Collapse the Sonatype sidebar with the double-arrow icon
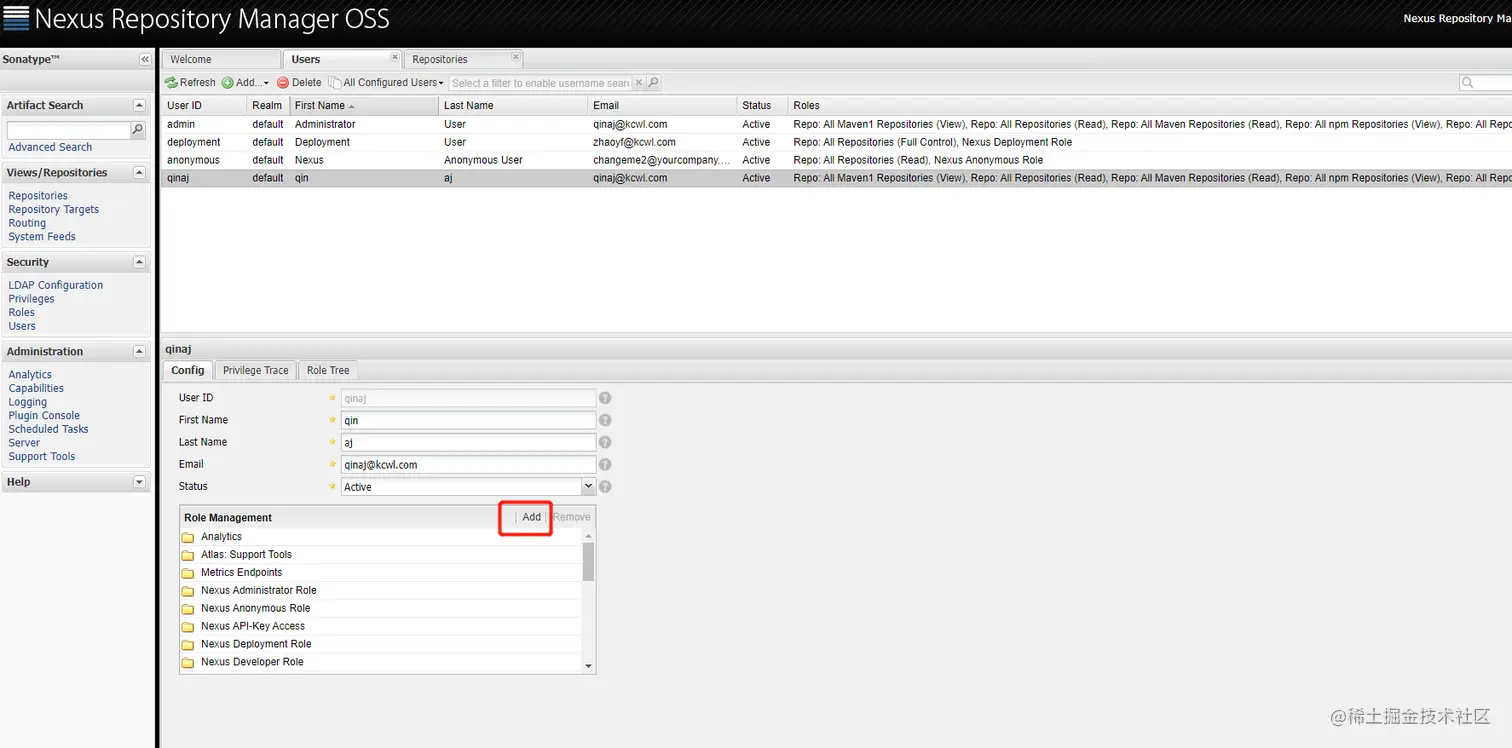This screenshot has height=748, width=1512. pos(144,60)
